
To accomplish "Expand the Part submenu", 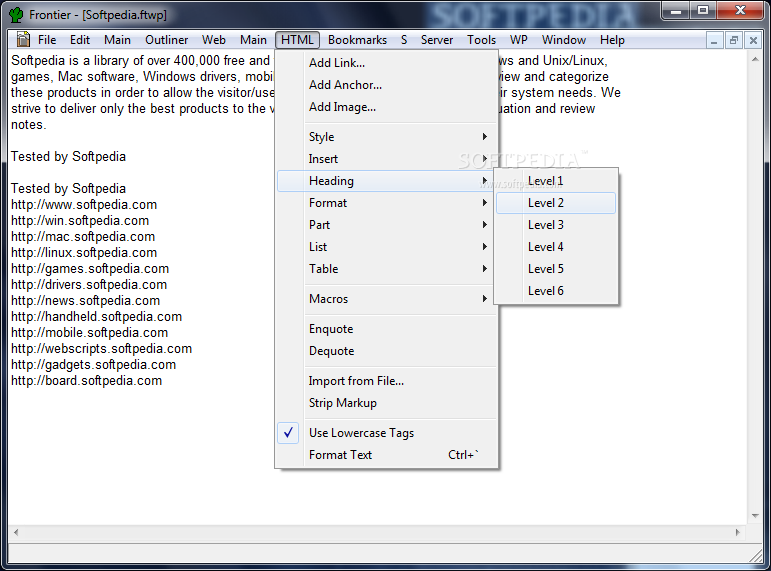I will [387, 225].
